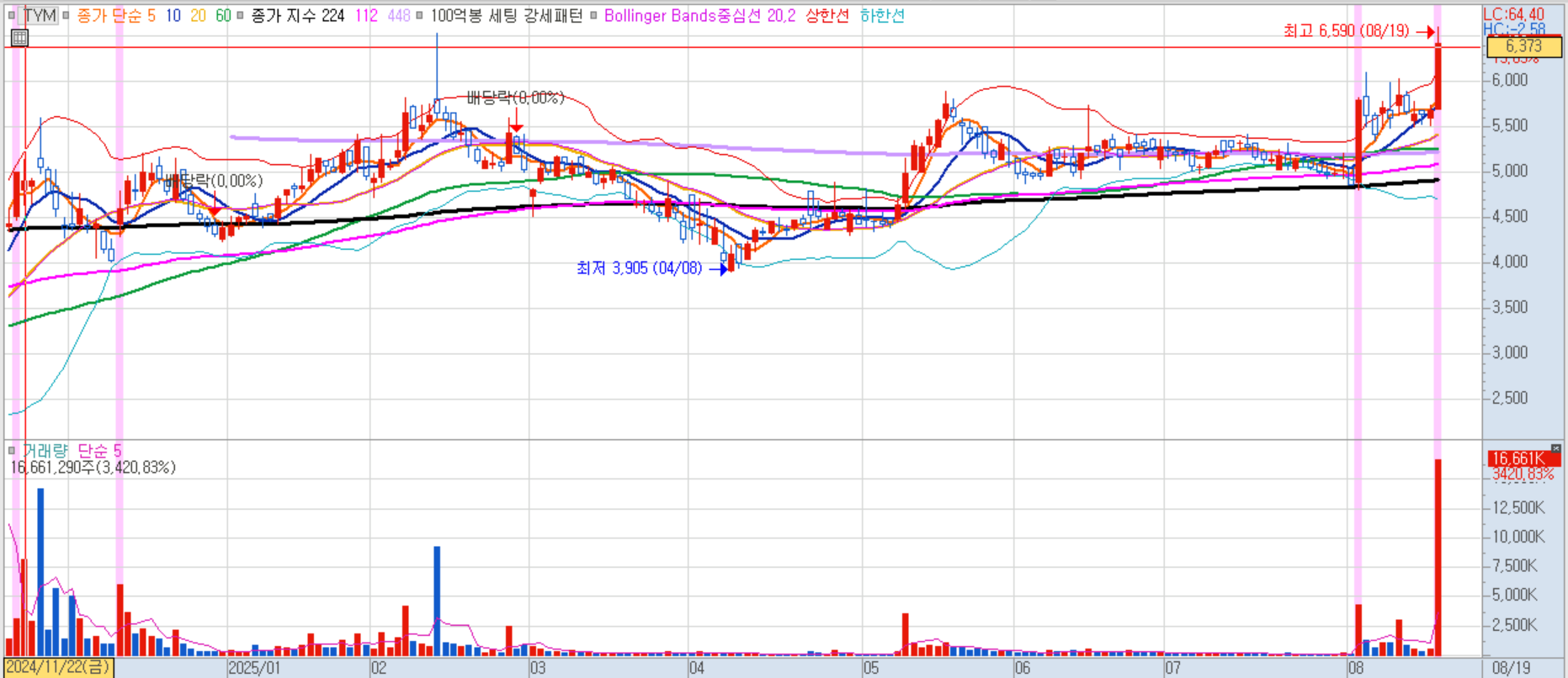Select the magenta 112 indicator label
1568x678 pixels.
pyautogui.click(x=366, y=15)
